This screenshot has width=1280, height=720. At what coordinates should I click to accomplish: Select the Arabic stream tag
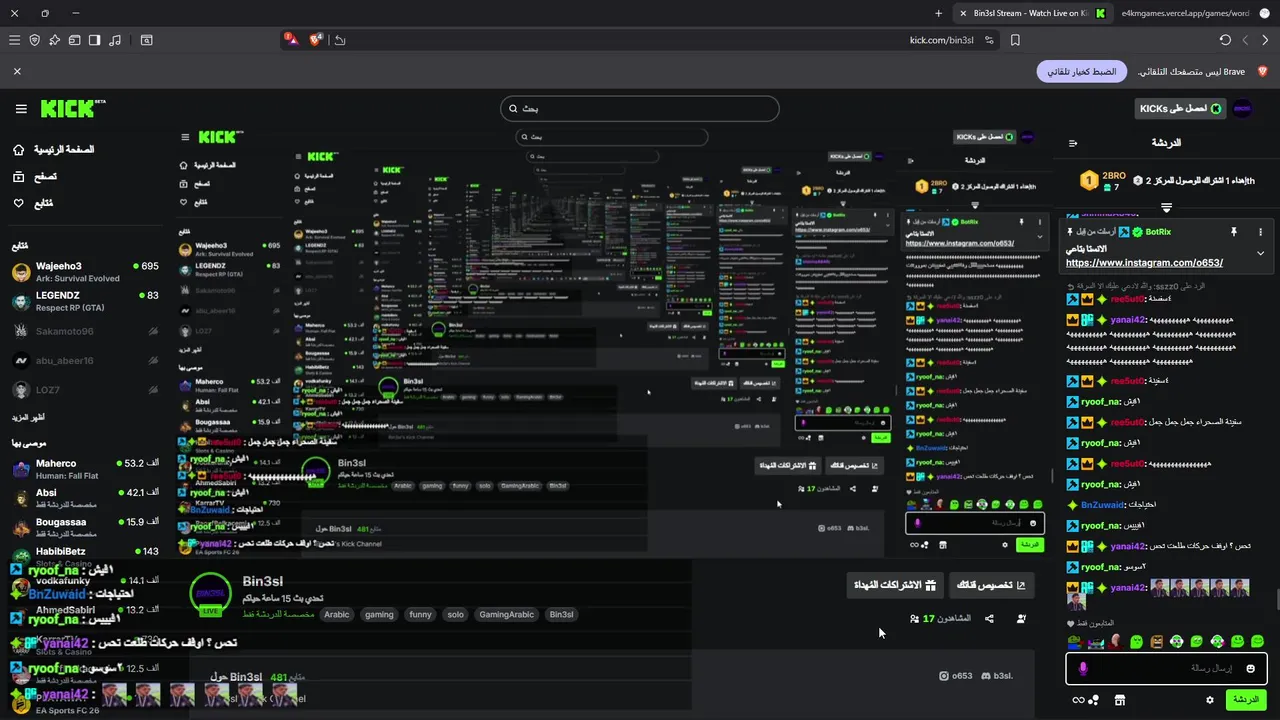point(337,614)
